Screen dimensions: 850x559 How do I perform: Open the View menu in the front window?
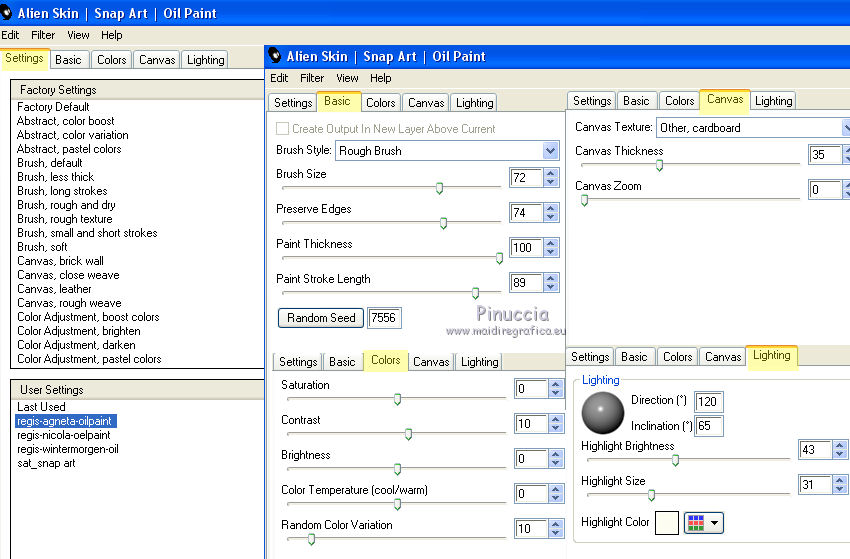[347, 78]
